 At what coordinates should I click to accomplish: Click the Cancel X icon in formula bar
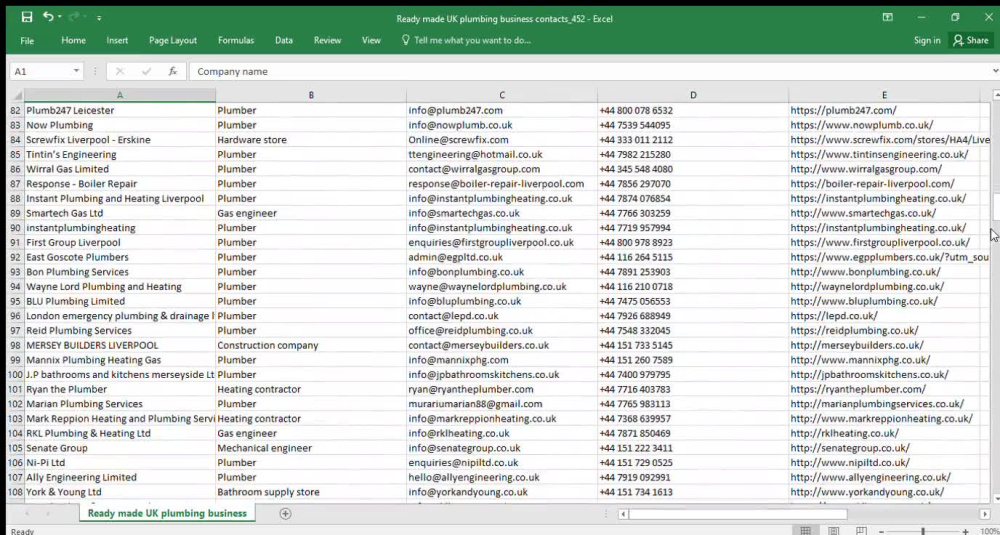[x=120, y=71]
